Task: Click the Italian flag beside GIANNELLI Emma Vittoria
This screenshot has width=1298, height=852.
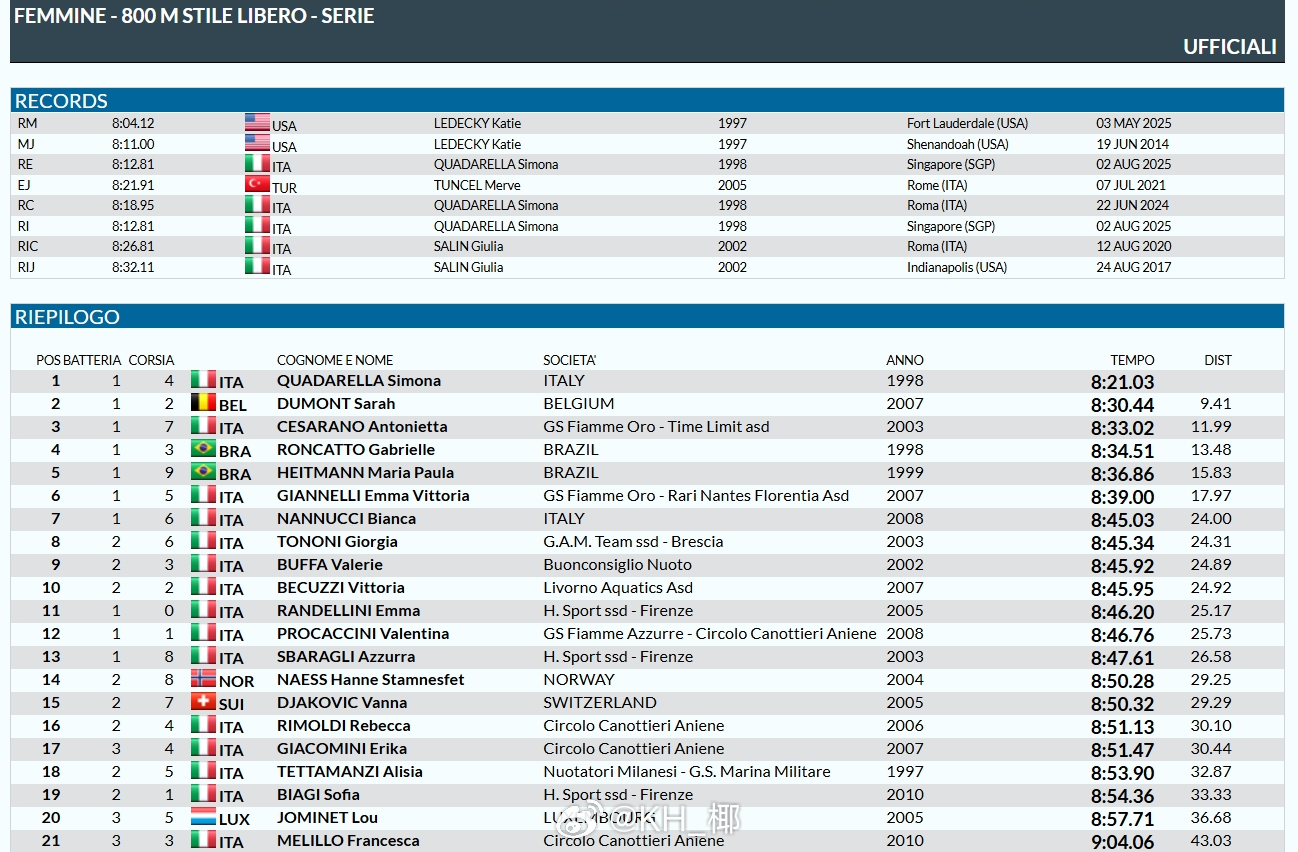Action: [203, 495]
